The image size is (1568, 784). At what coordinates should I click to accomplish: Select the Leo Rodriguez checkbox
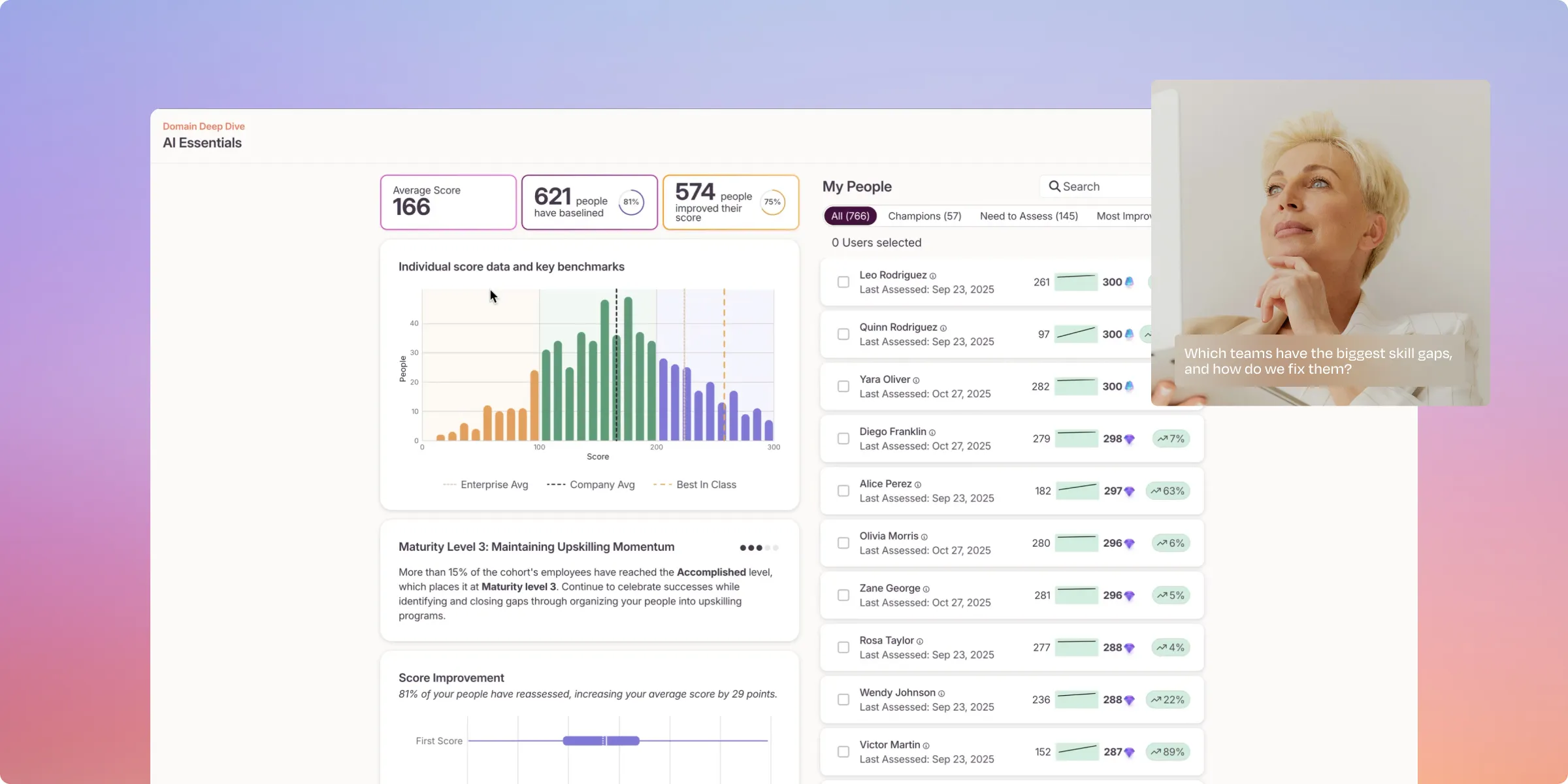coord(843,282)
